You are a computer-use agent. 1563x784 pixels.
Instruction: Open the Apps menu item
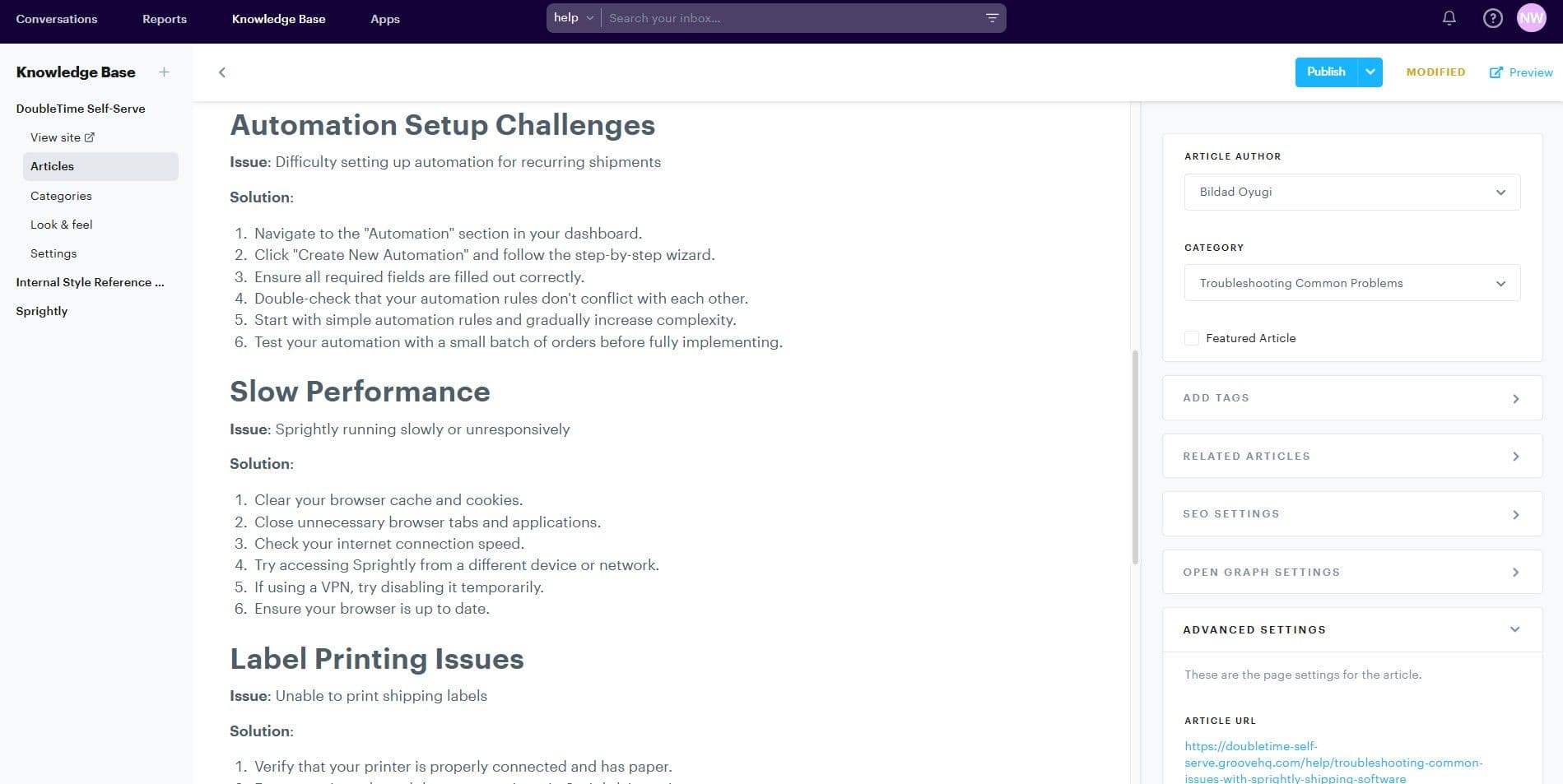[x=384, y=18]
